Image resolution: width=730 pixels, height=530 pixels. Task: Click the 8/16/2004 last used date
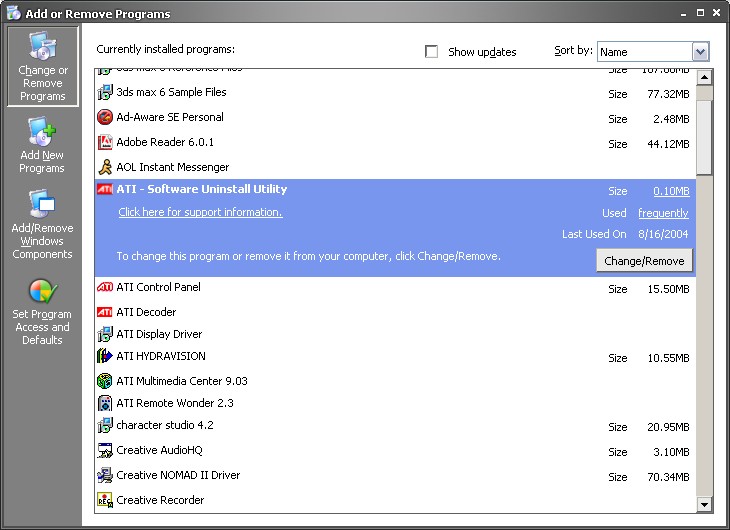663,234
